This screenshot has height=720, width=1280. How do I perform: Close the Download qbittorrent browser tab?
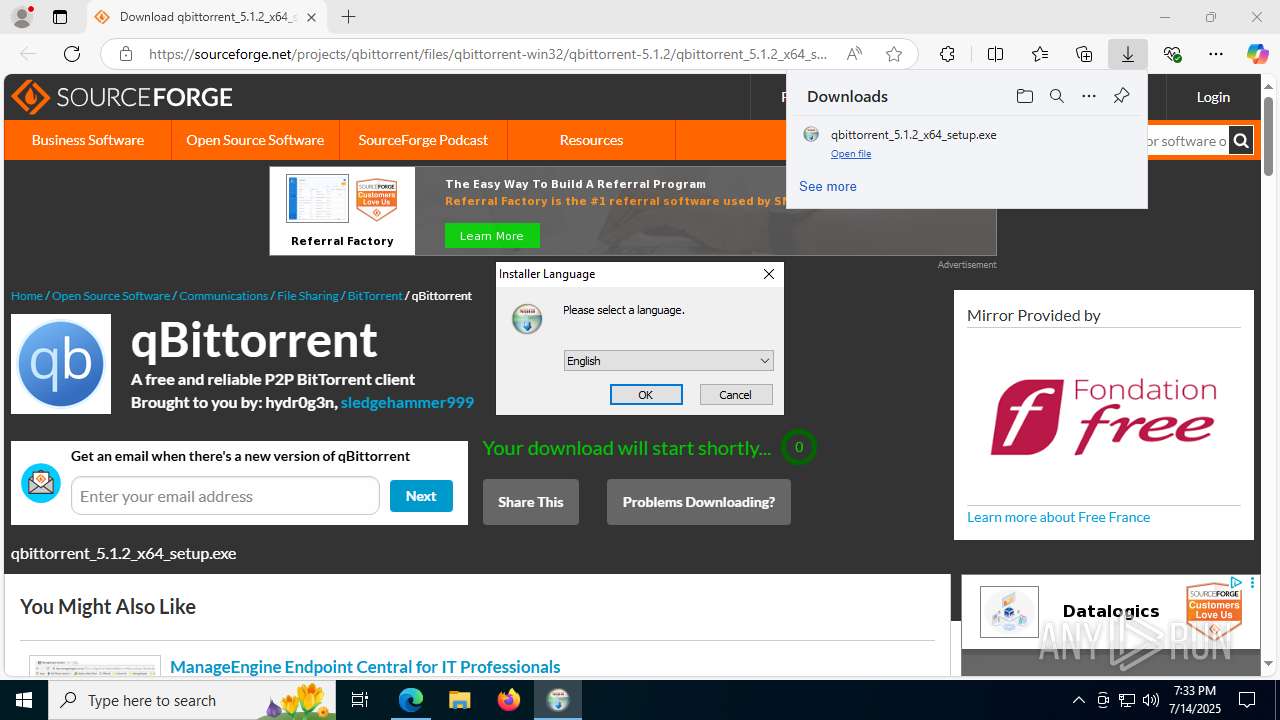pos(311,17)
